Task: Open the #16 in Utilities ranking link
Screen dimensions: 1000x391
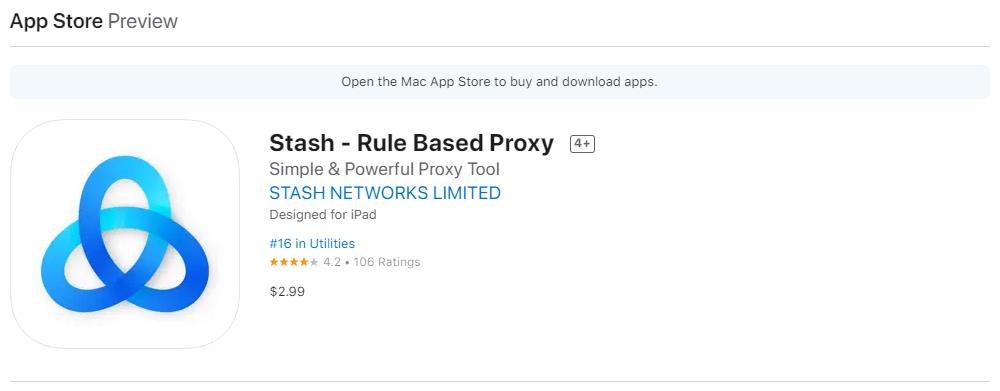Action: (x=312, y=244)
